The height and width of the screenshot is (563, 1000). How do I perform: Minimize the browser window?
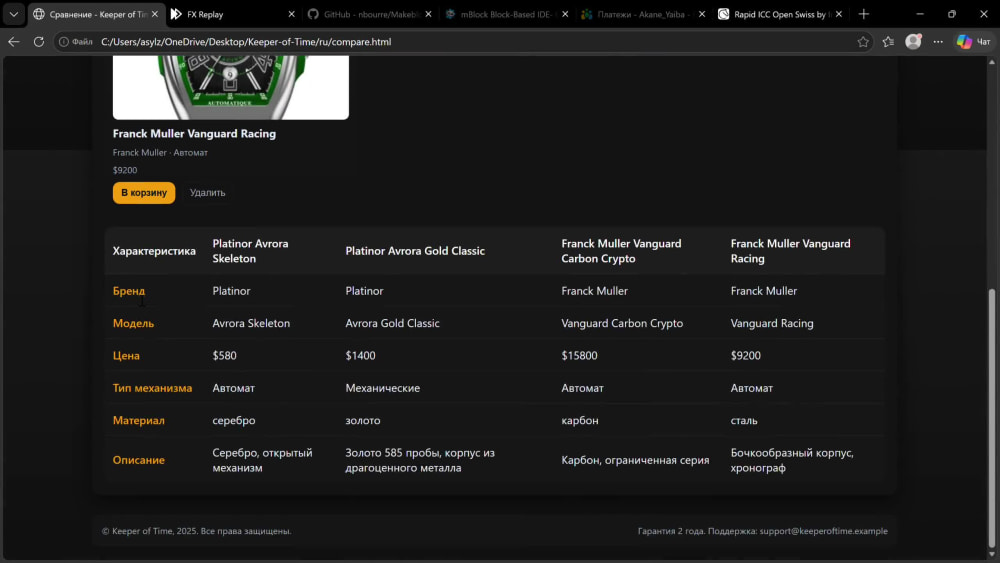click(x=920, y=14)
